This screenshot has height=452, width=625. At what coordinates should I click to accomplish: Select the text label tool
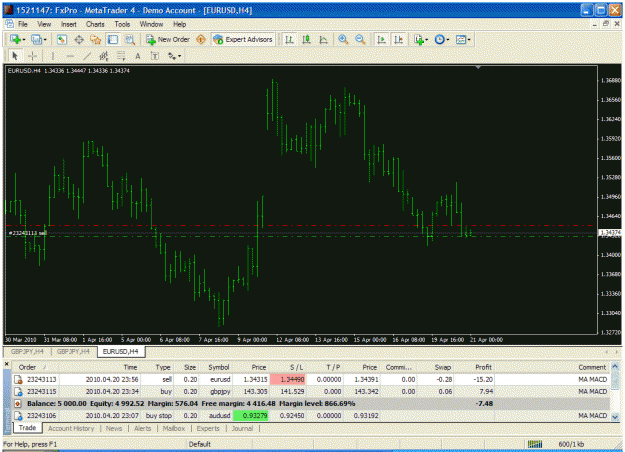[155, 56]
